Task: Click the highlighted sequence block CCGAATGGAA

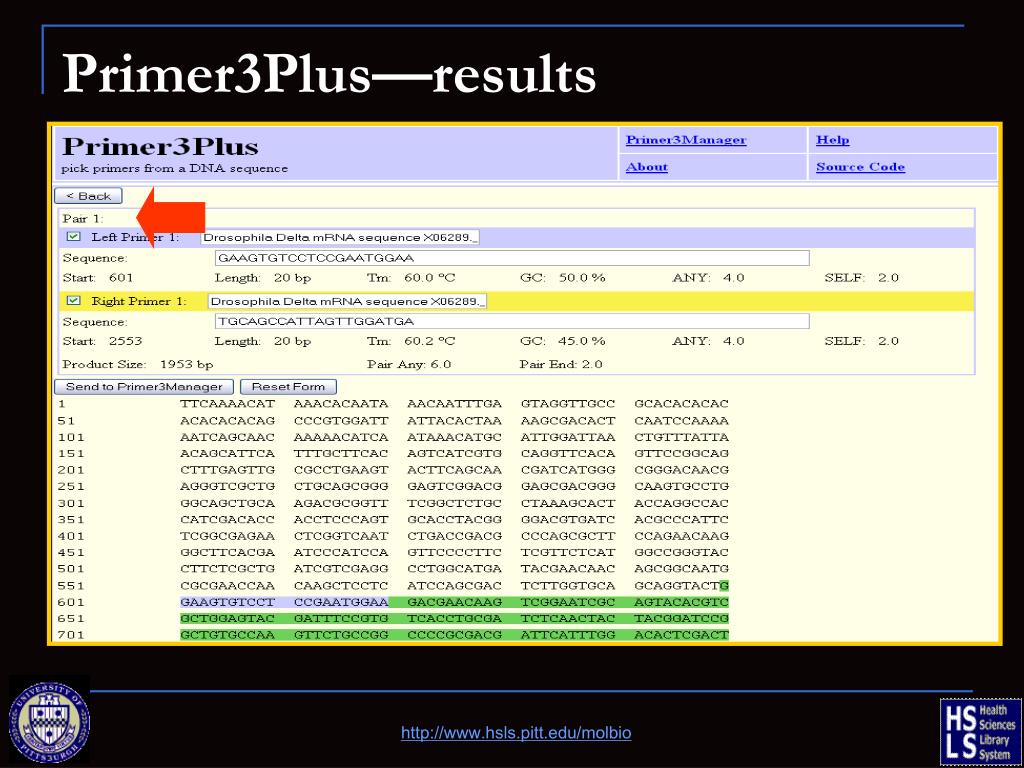Action: (341, 602)
